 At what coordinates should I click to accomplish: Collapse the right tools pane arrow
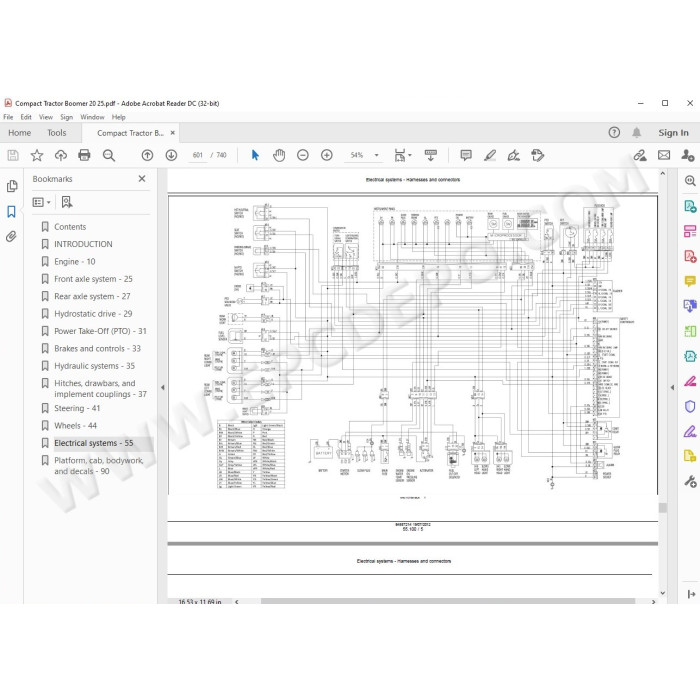point(672,388)
